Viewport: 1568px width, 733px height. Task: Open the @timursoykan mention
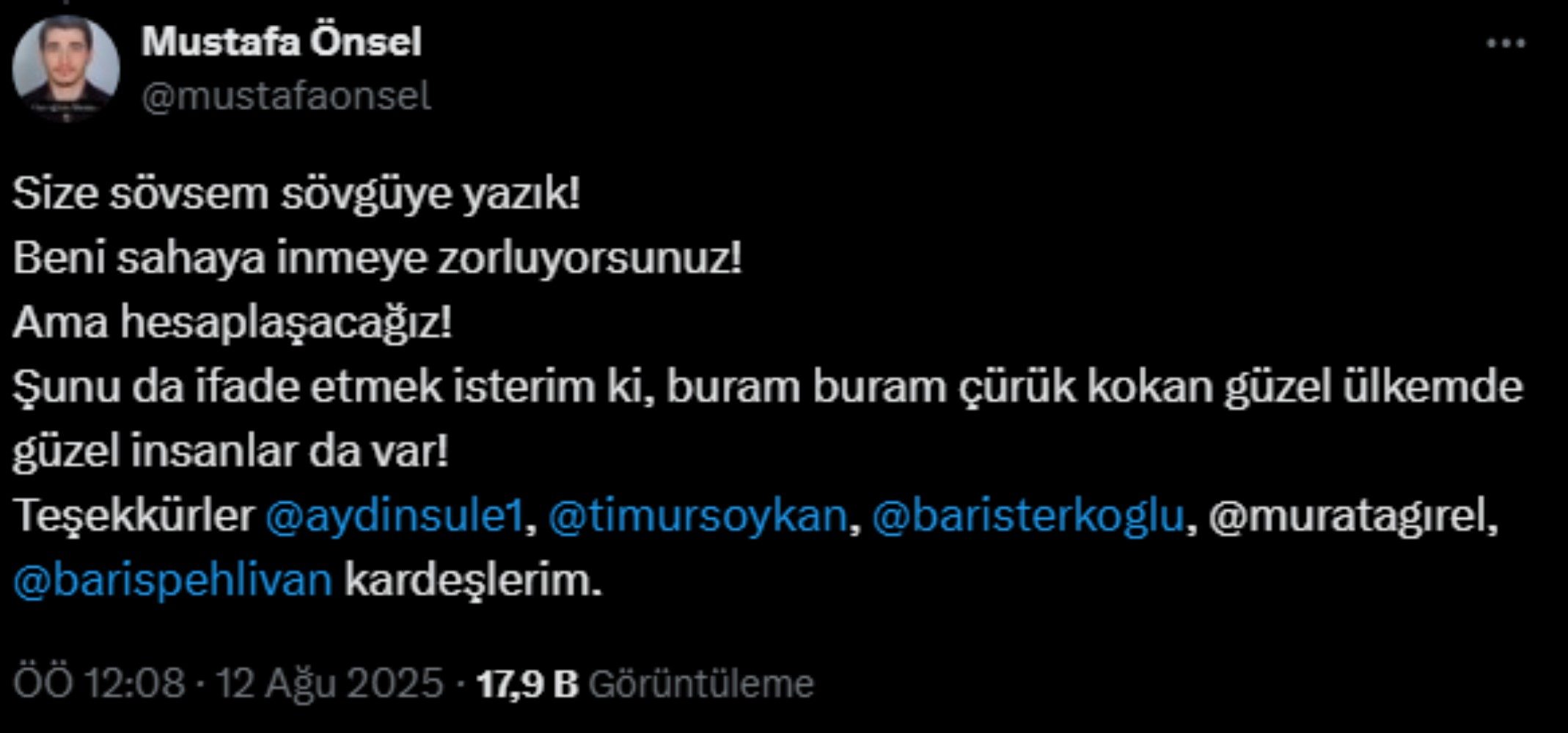click(x=697, y=516)
